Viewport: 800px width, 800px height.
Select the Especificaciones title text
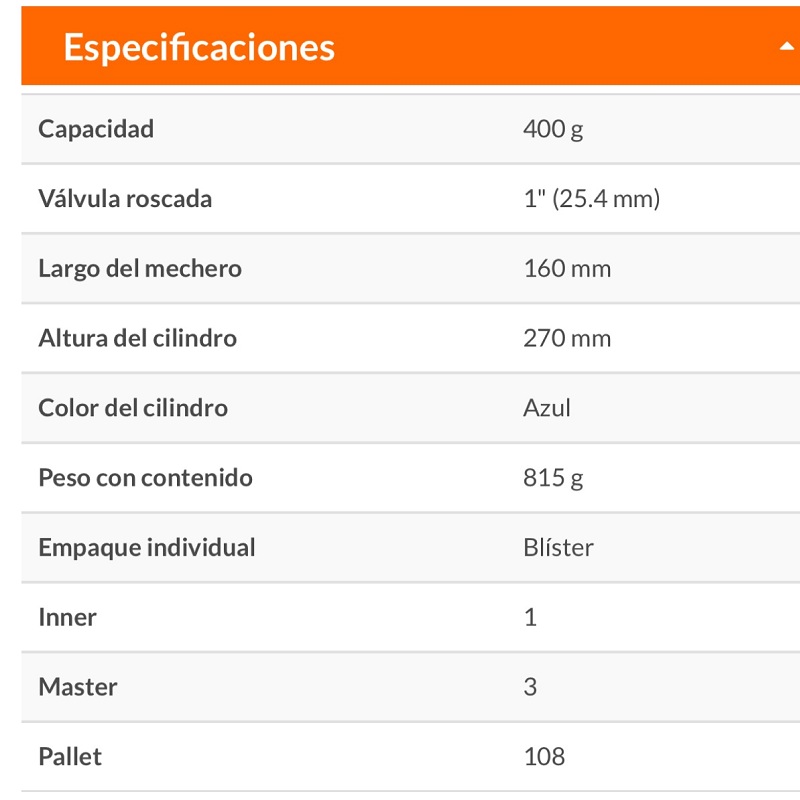[199, 46]
